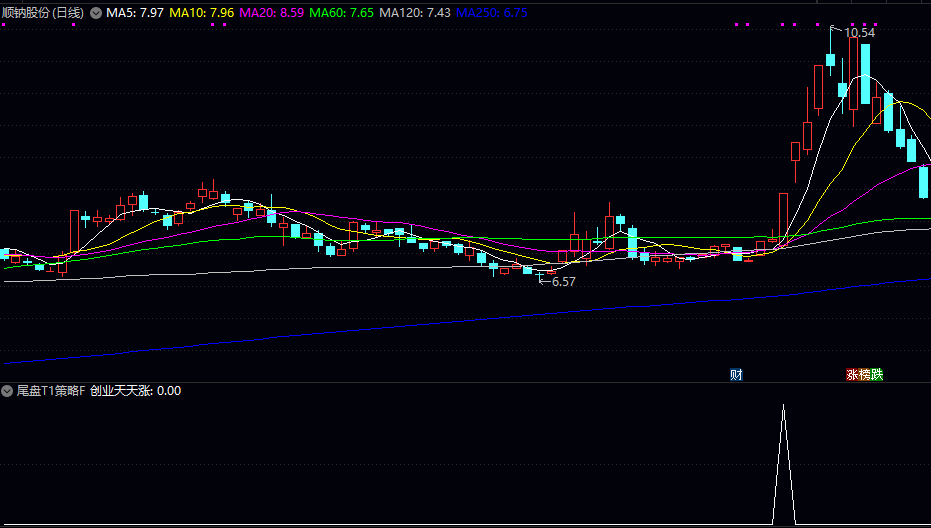
Task: Select the magenta MA20: 8.59 label
Action: pos(272,13)
